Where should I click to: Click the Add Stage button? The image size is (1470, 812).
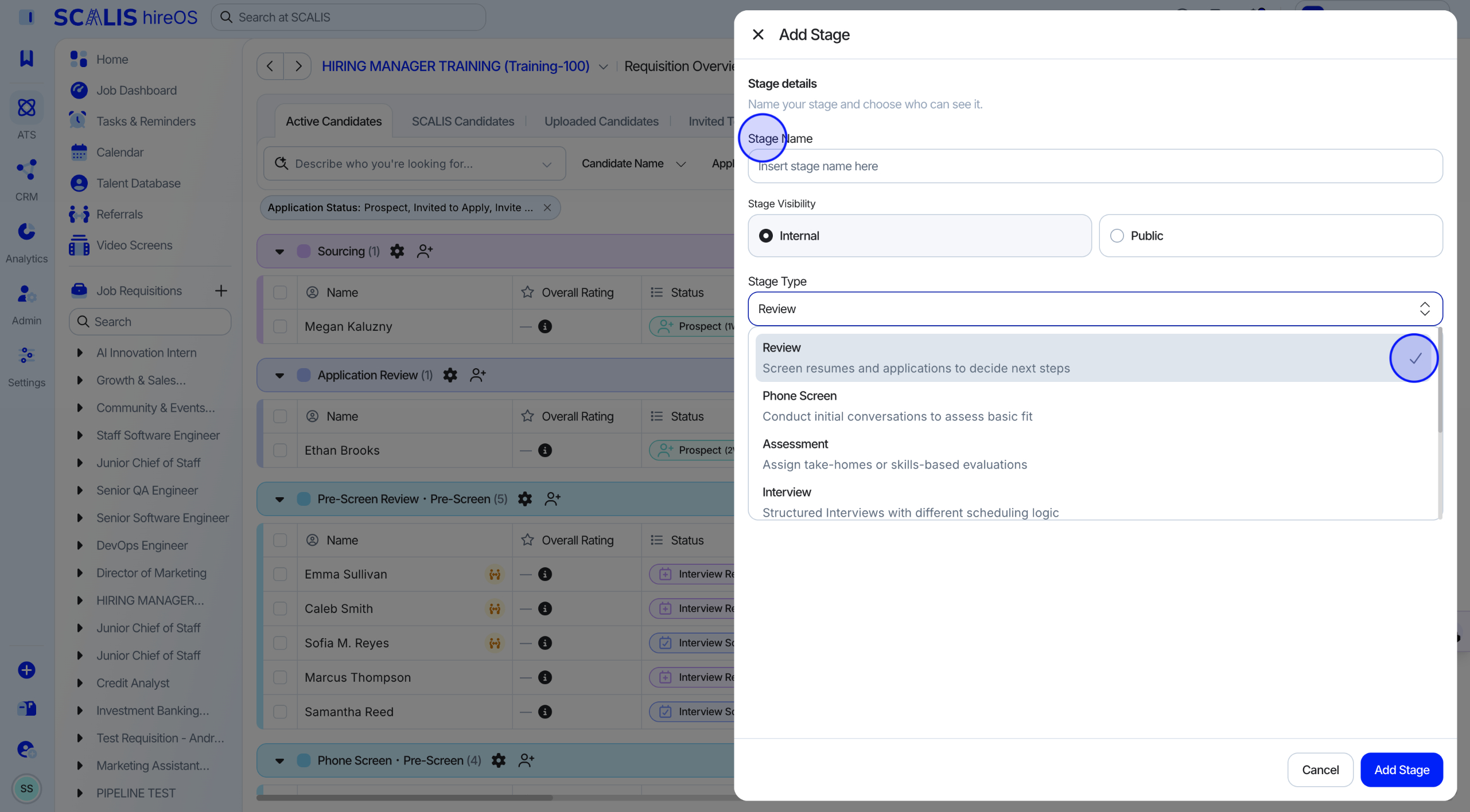point(1401,770)
